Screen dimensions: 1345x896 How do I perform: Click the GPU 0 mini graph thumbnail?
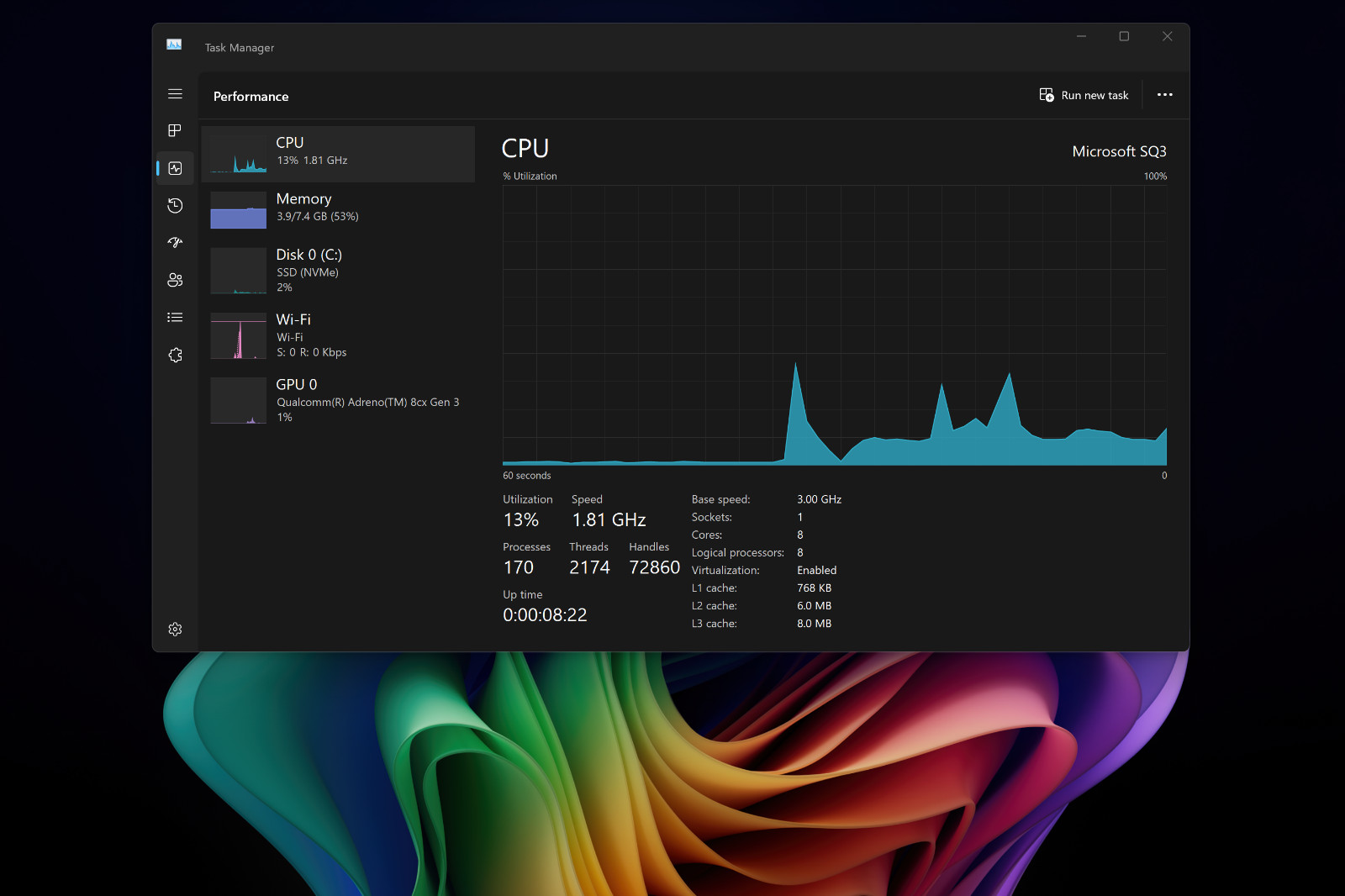pyautogui.click(x=239, y=400)
